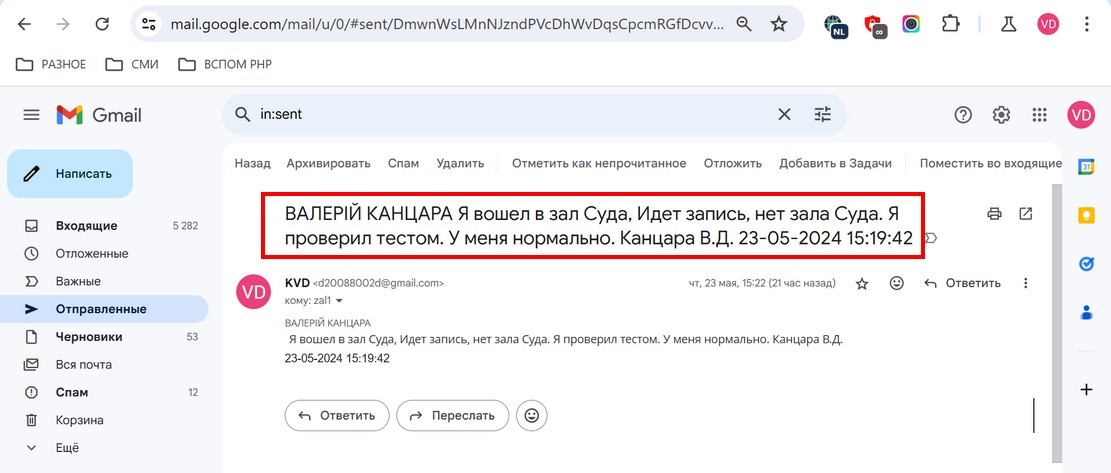Viewport: 1111px width, 473px height.
Task: Toggle Gmail main menu hamburger
Action: tap(31, 115)
